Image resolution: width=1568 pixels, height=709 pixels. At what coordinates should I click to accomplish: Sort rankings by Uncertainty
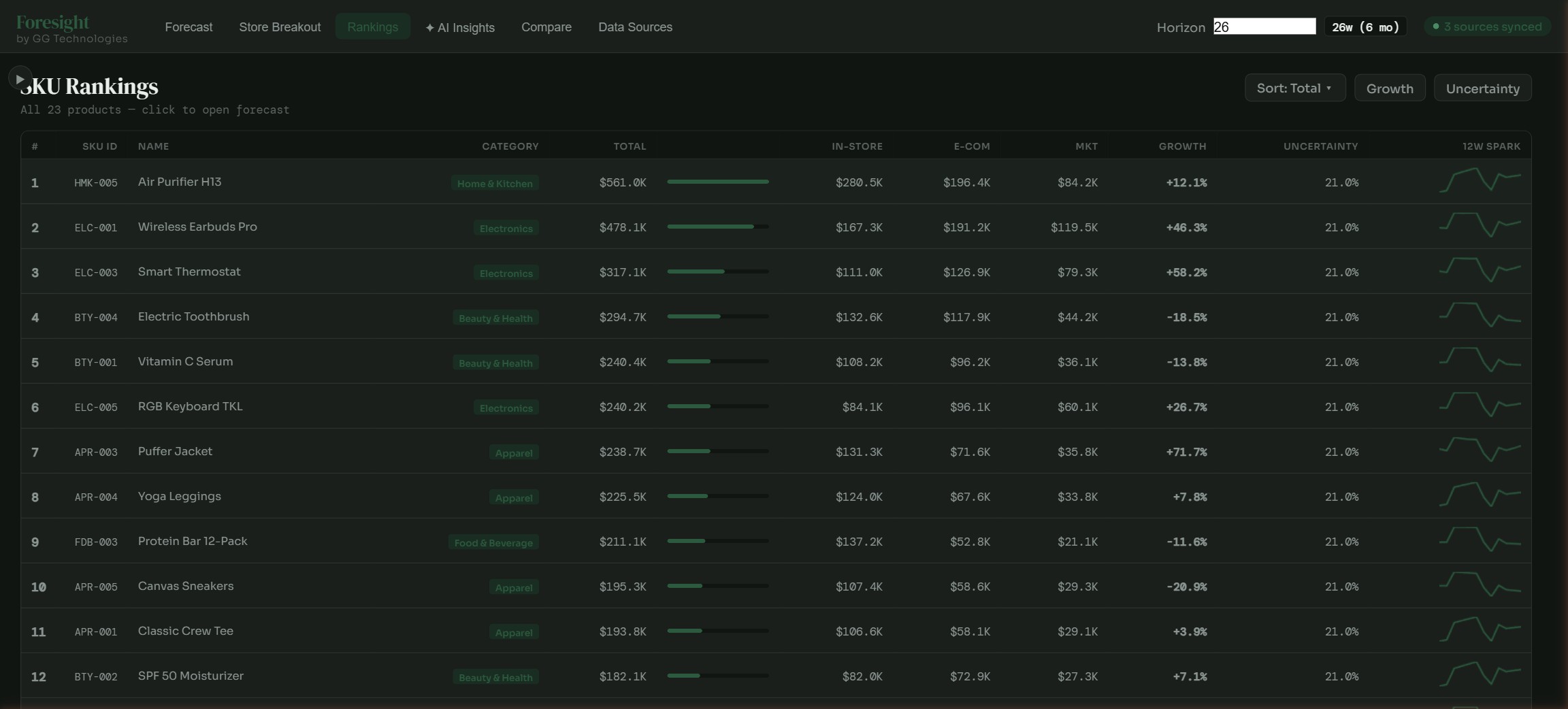[x=1482, y=88]
